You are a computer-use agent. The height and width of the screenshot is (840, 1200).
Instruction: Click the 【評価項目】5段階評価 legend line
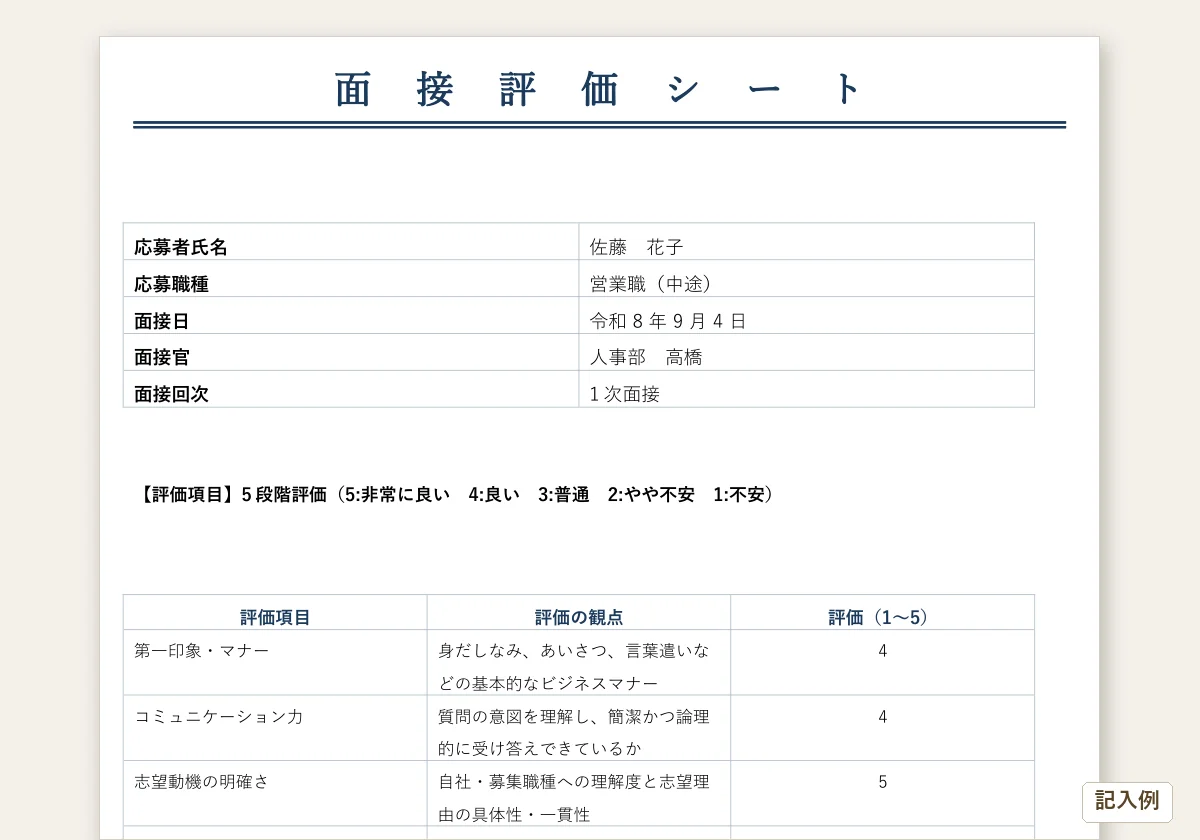tap(457, 495)
